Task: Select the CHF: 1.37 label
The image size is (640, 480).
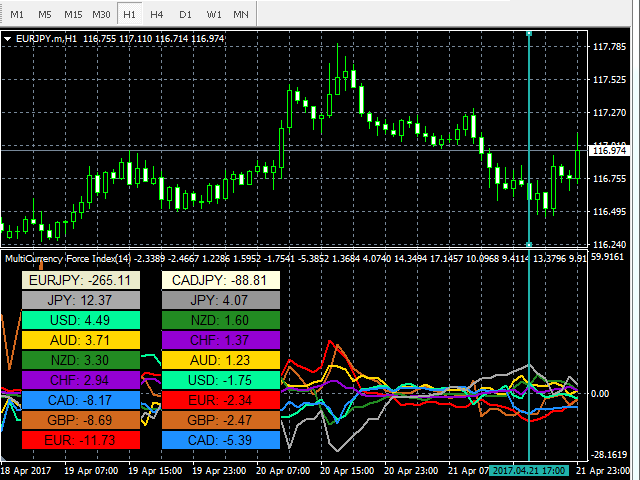Action: pos(221,340)
